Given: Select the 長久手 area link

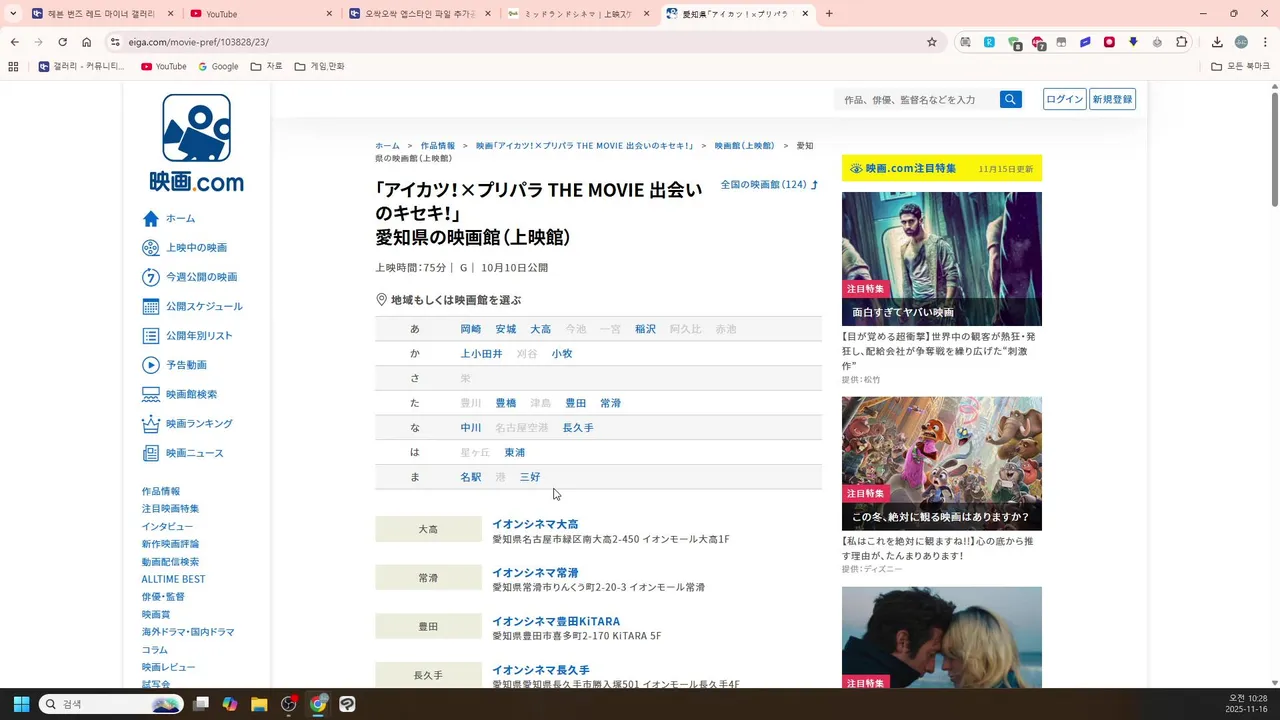Looking at the screenshot, I should tap(577, 428).
